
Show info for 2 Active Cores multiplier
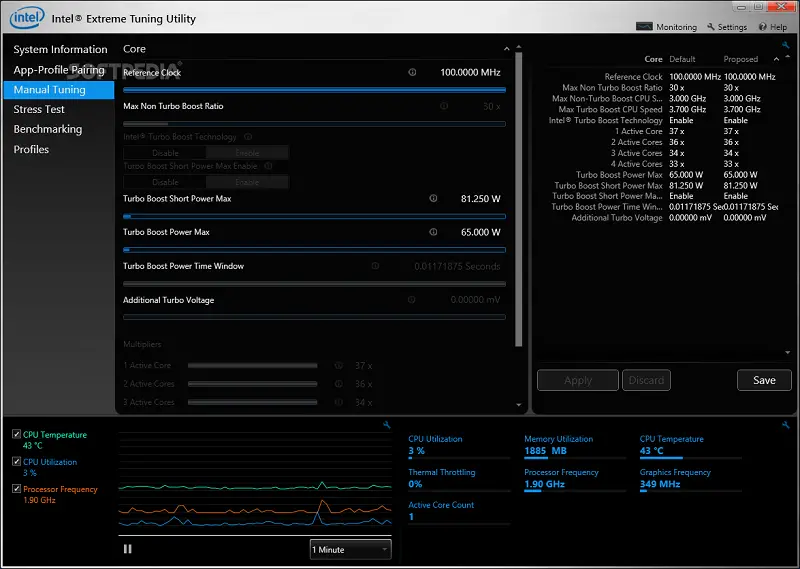[338, 384]
